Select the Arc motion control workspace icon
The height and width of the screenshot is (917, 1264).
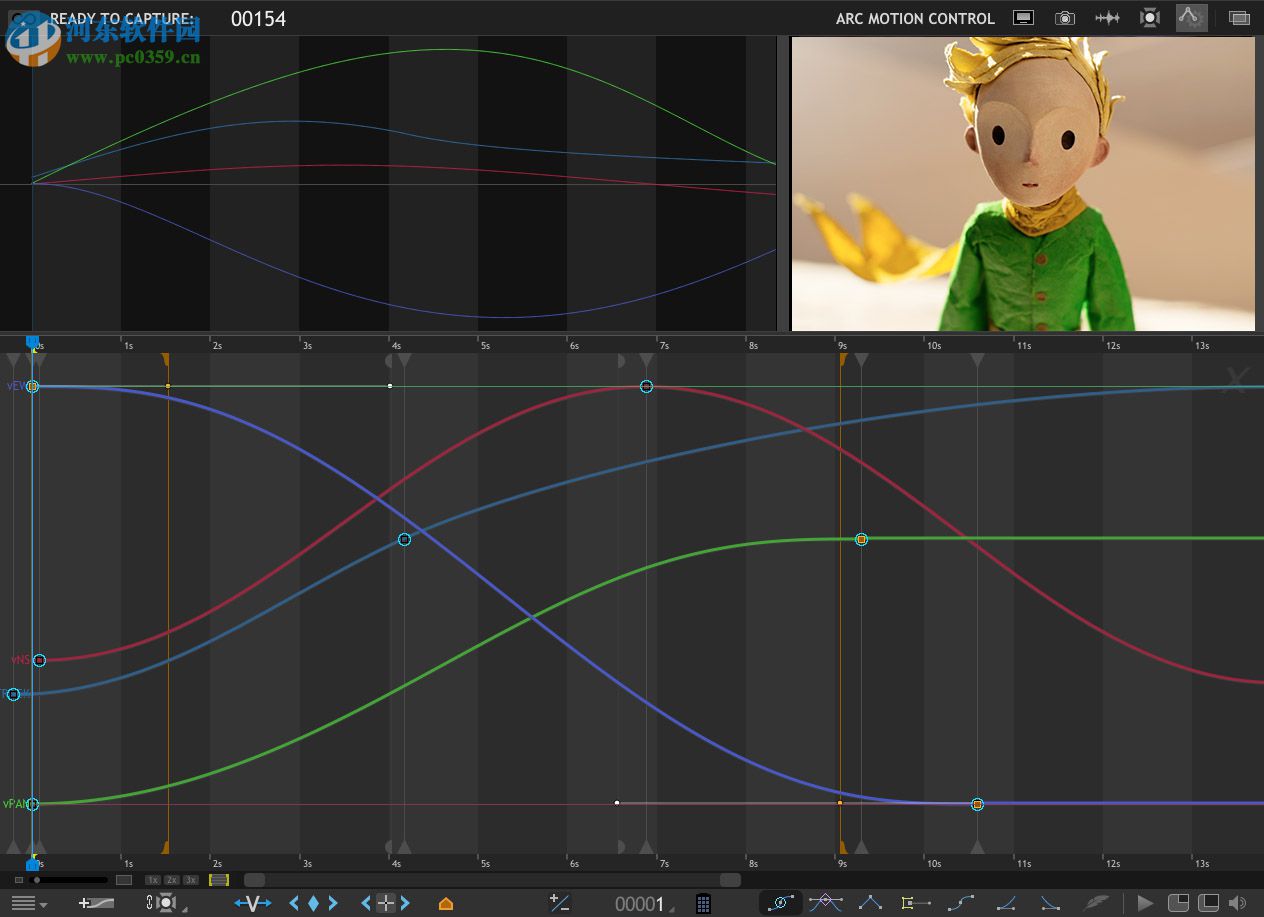click(1190, 18)
